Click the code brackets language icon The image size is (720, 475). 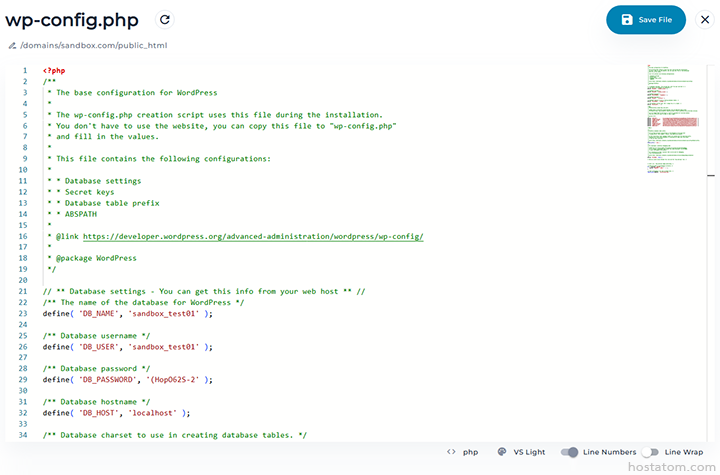451,452
